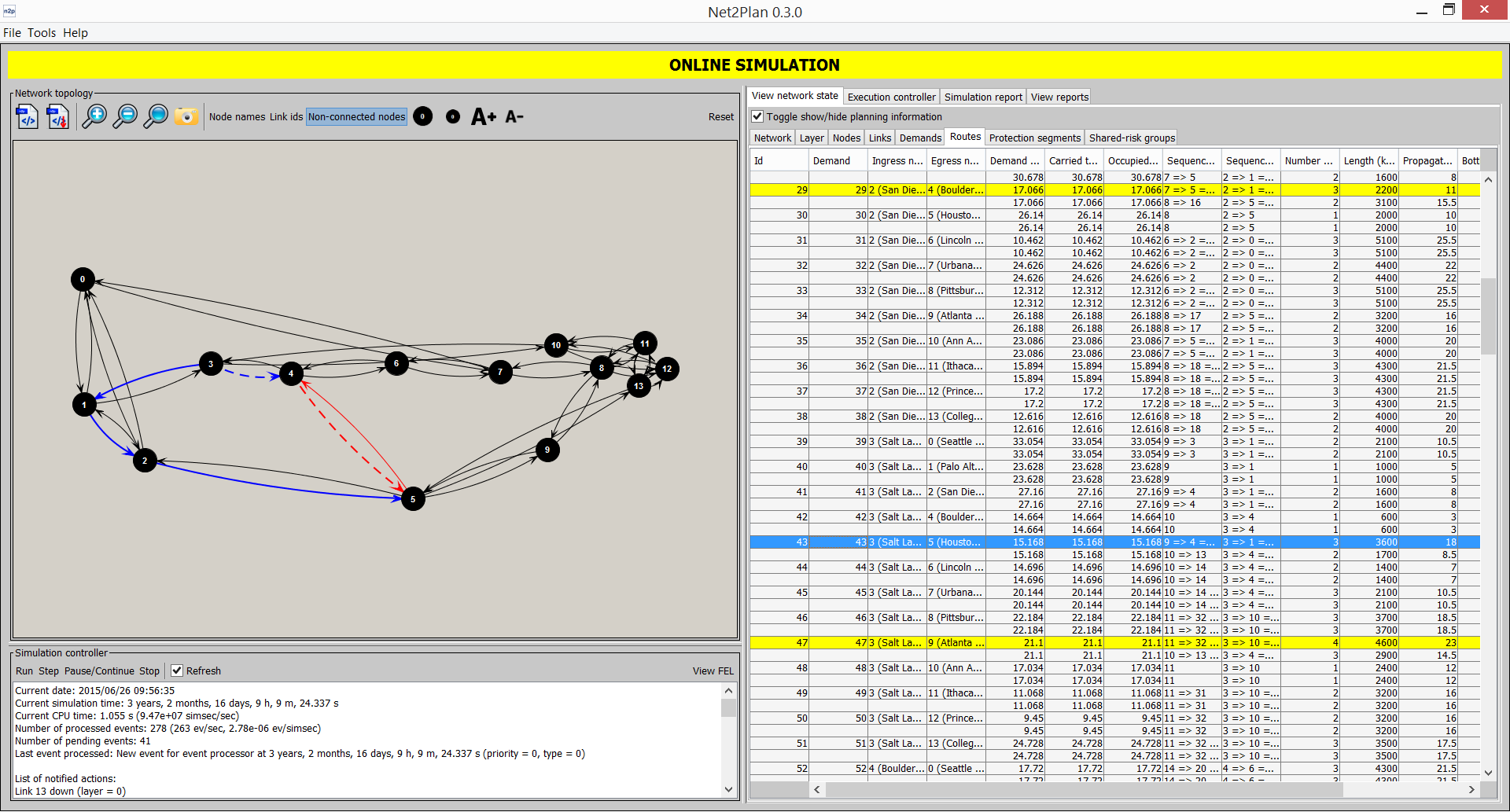Open the Network sub-tab
Screen dimensions: 1510x812
(772, 138)
